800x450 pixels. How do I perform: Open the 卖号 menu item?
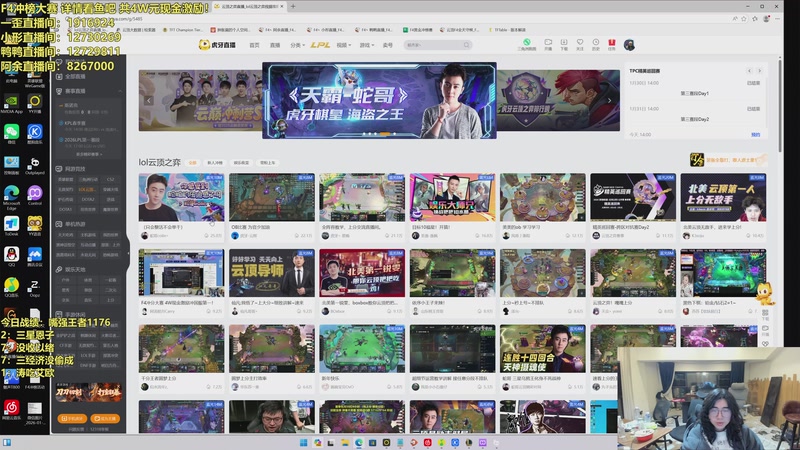point(388,45)
